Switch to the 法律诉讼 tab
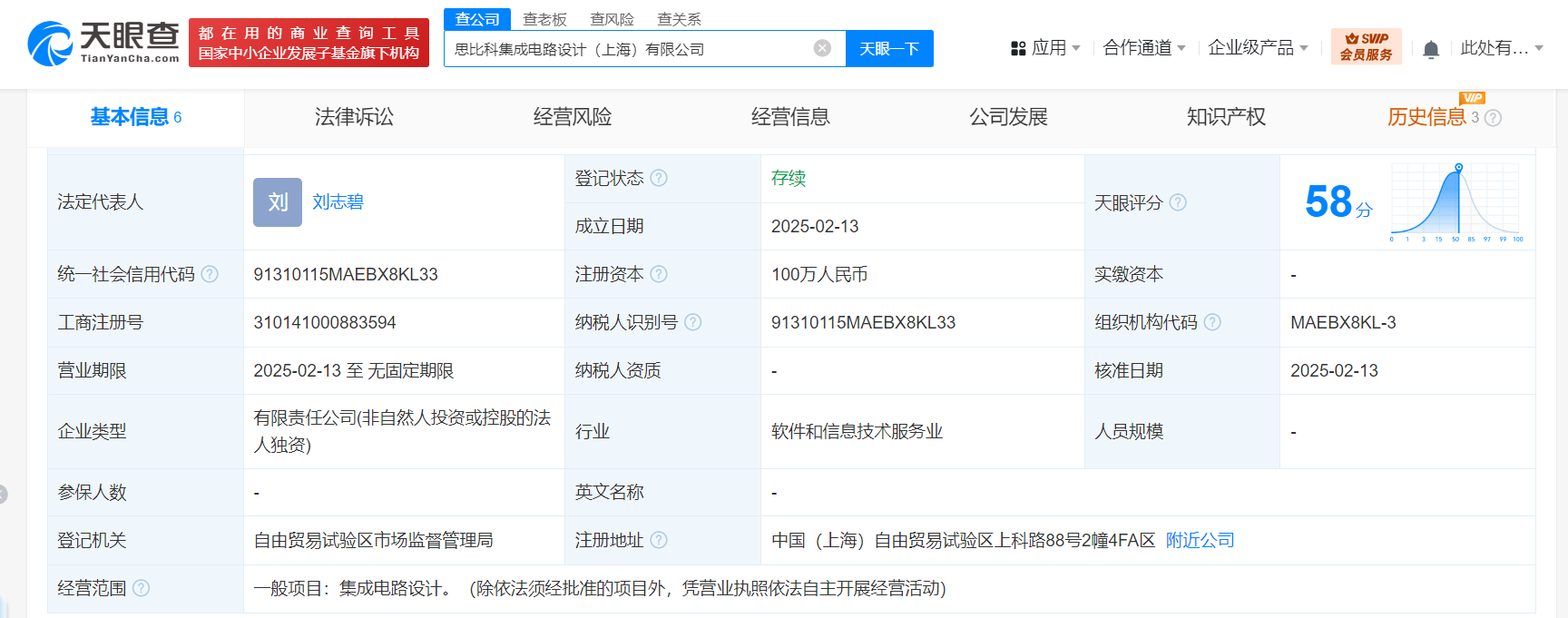This screenshot has width=1568, height=618. [x=354, y=117]
